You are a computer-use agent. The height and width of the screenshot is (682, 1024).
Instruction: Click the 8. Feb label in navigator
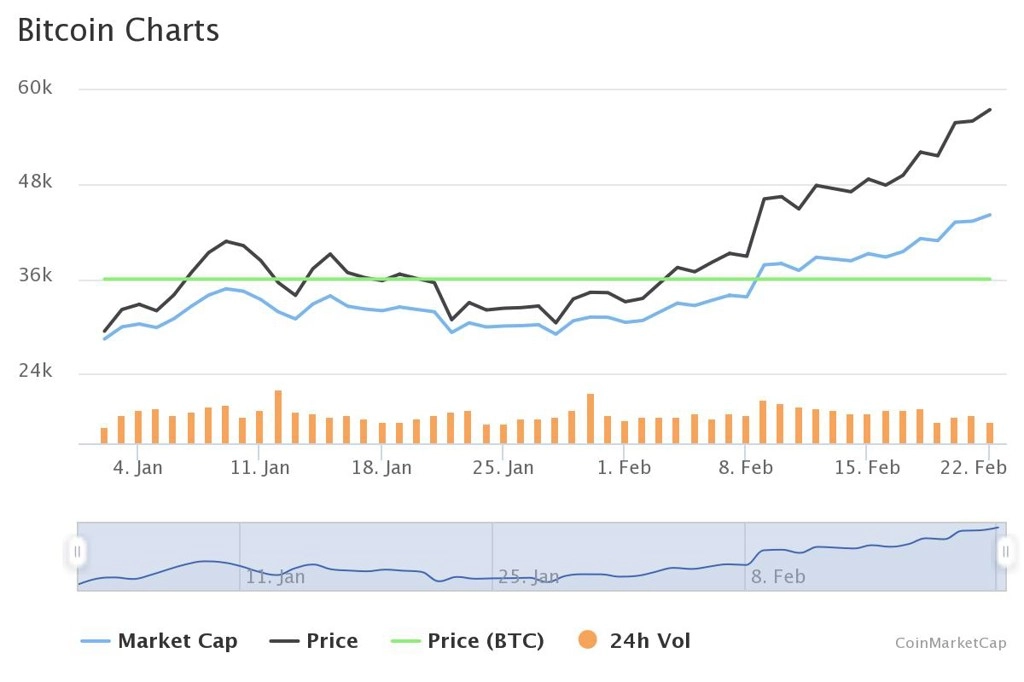click(778, 576)
